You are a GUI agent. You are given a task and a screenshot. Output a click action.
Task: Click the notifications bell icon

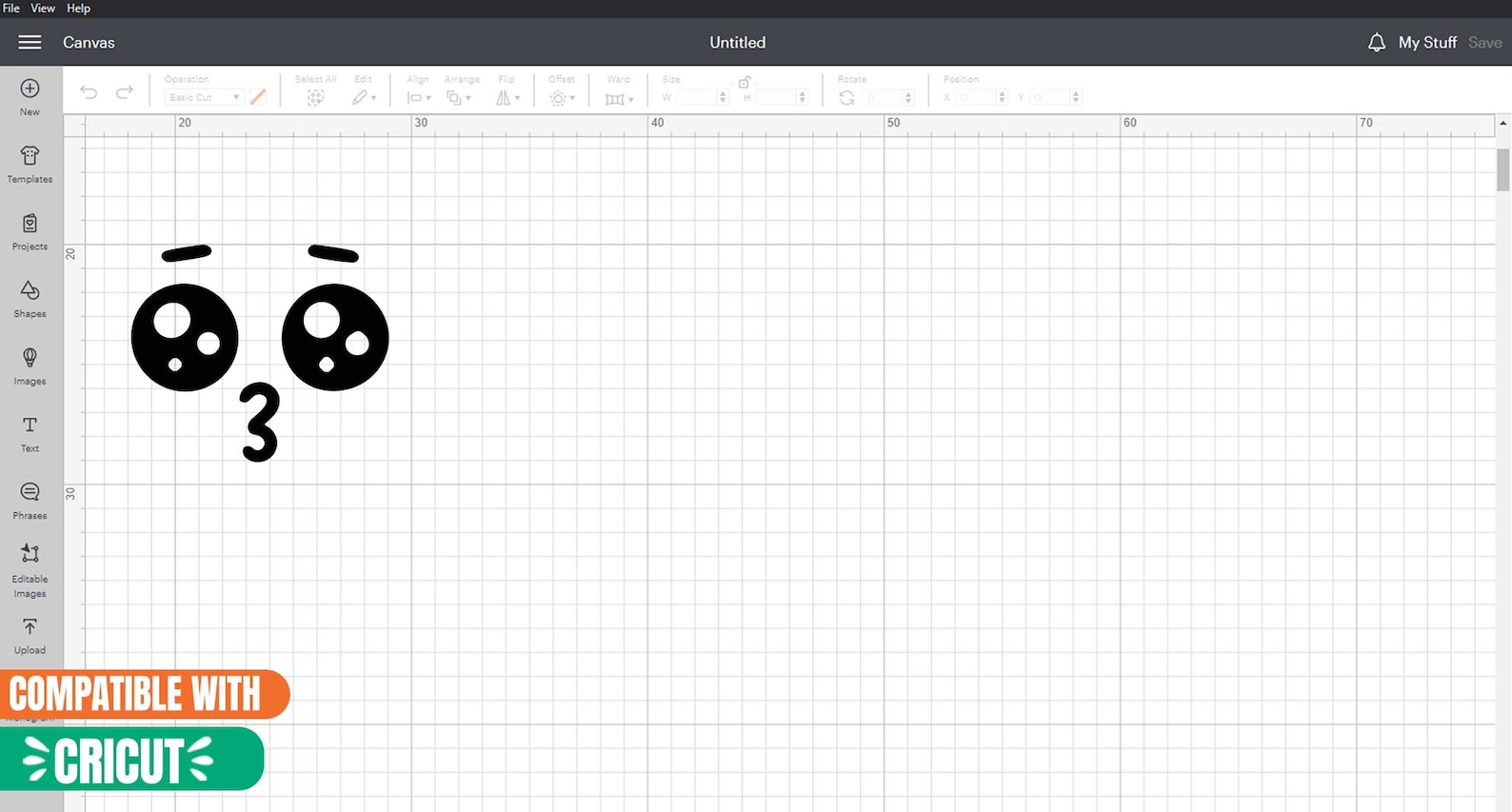[1377, 42]
